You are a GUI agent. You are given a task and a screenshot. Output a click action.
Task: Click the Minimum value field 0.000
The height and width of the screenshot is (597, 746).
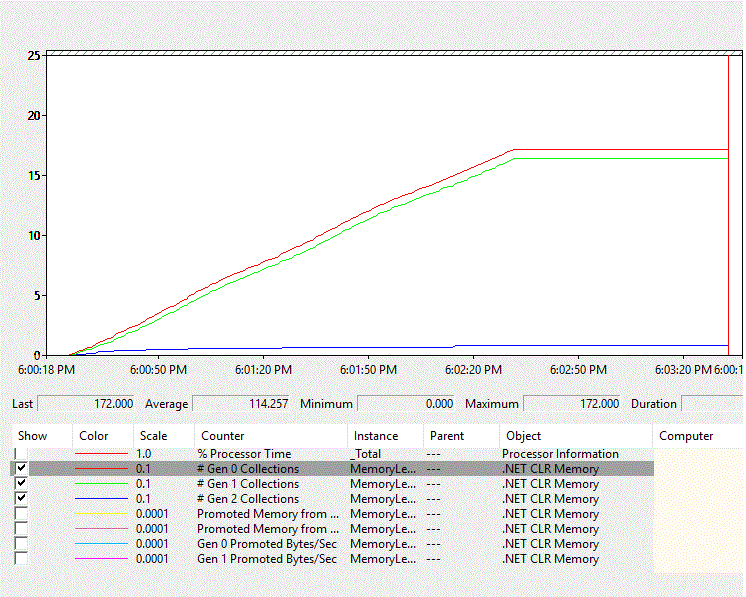point(406,404)
